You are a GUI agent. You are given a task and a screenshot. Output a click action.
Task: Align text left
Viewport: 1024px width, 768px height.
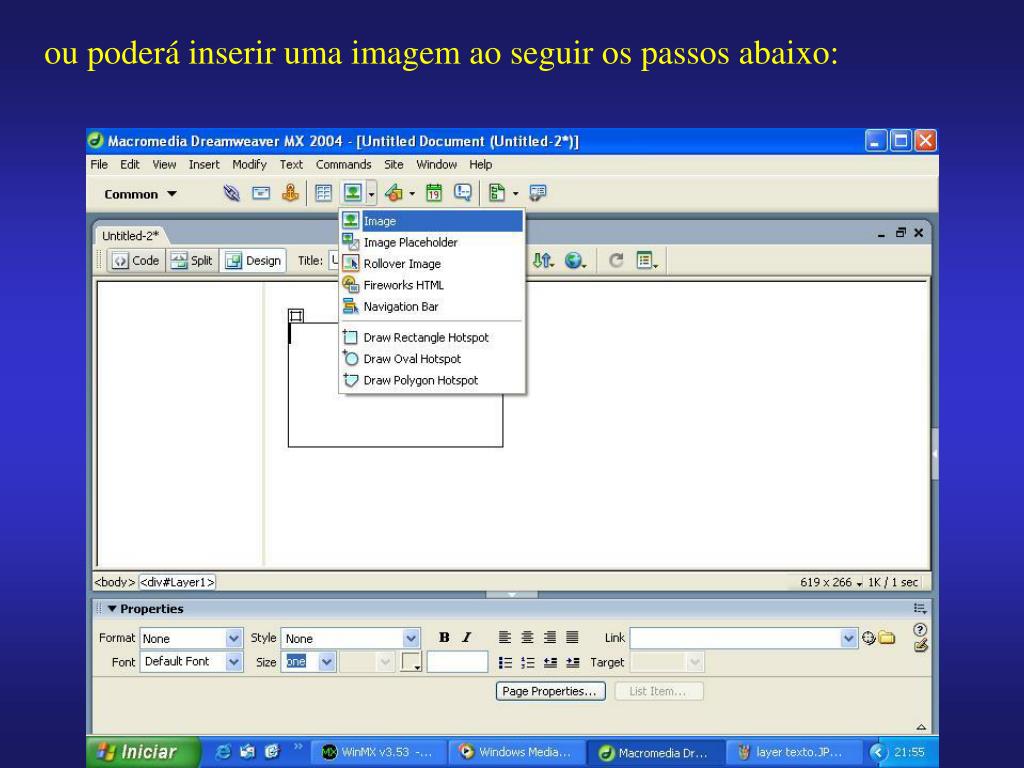[x=505, y=637]
